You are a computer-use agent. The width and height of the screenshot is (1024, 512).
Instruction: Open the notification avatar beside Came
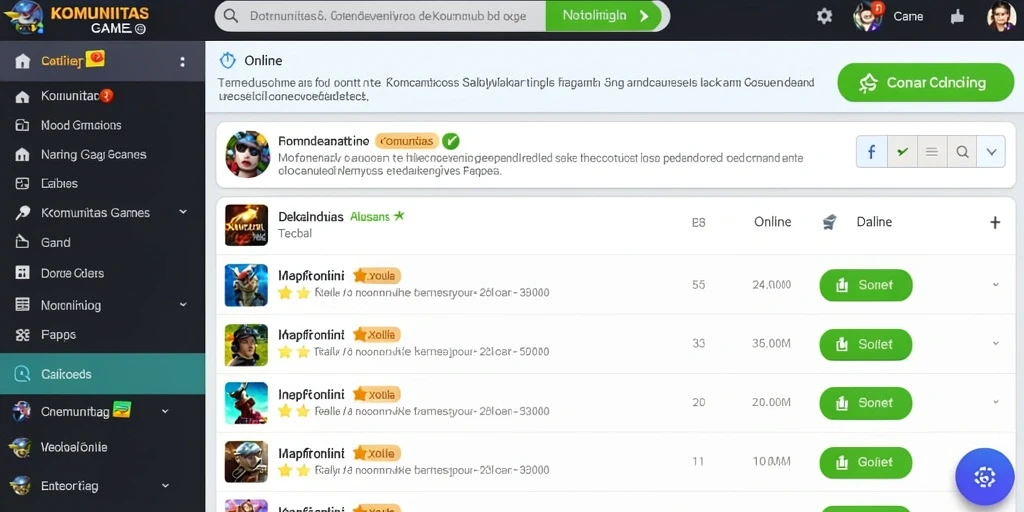(868, 16)
